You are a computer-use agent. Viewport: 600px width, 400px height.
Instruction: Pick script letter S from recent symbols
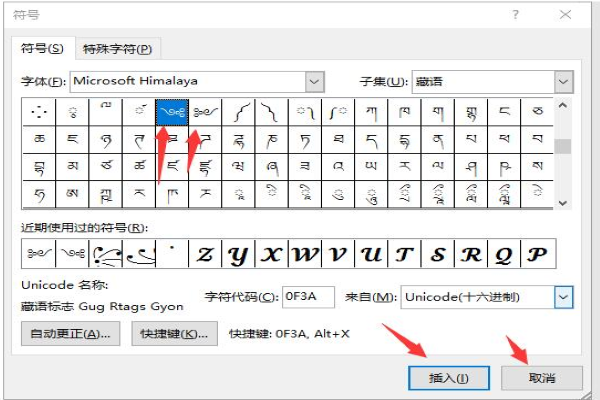pyautogui.click(x=438, y=254)
